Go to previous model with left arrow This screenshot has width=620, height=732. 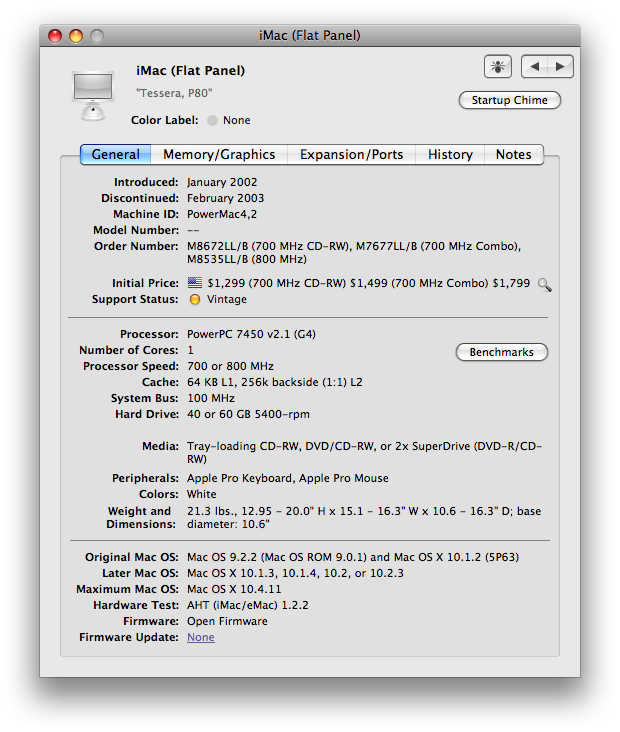tap(534, 67)
